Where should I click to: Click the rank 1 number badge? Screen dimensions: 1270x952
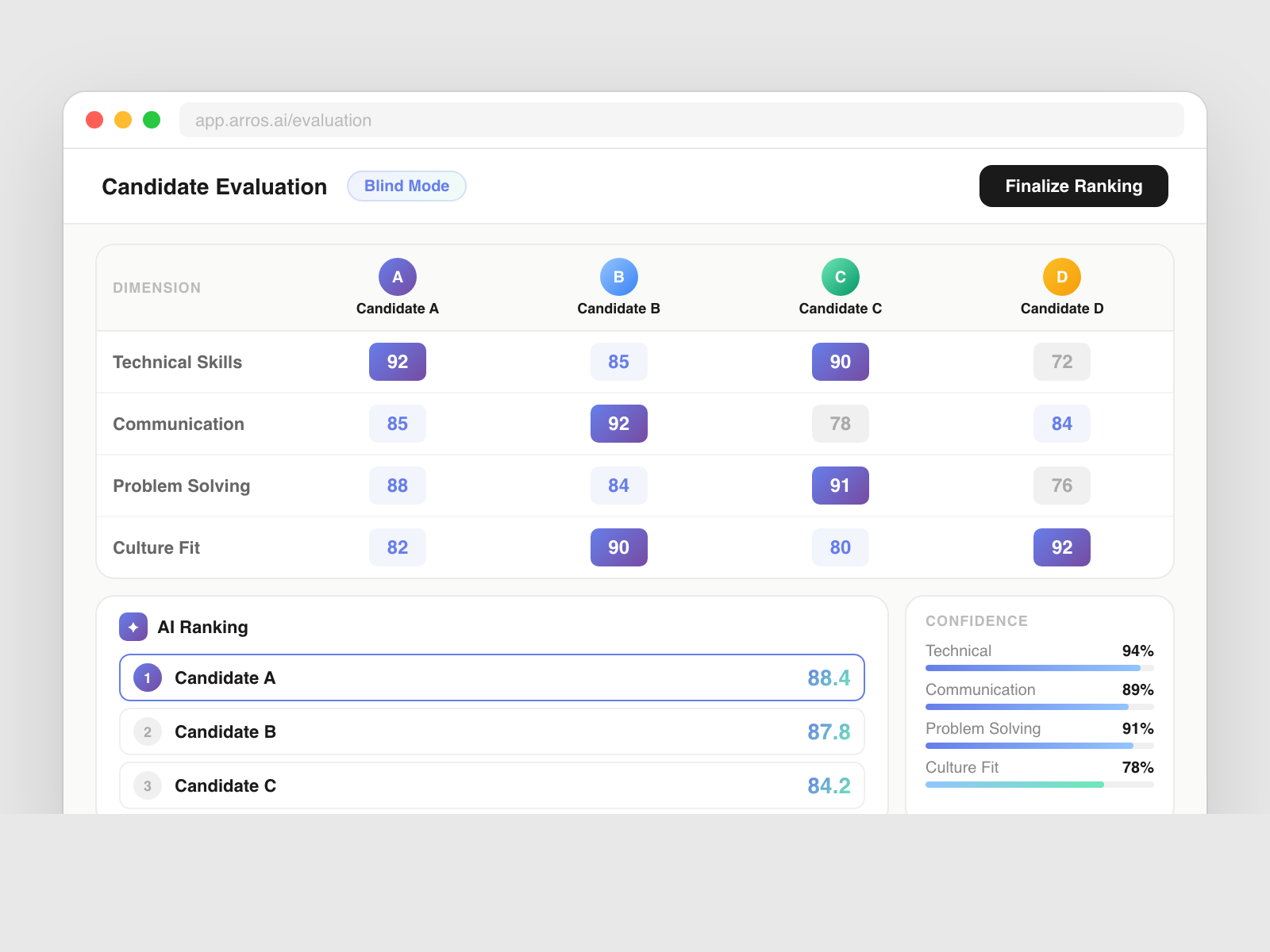pos(148,678)
